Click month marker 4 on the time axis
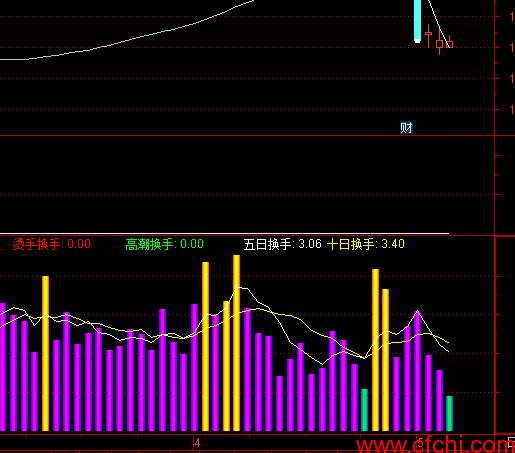The height and width of the screenshot is (453, 515). point(197,443)
